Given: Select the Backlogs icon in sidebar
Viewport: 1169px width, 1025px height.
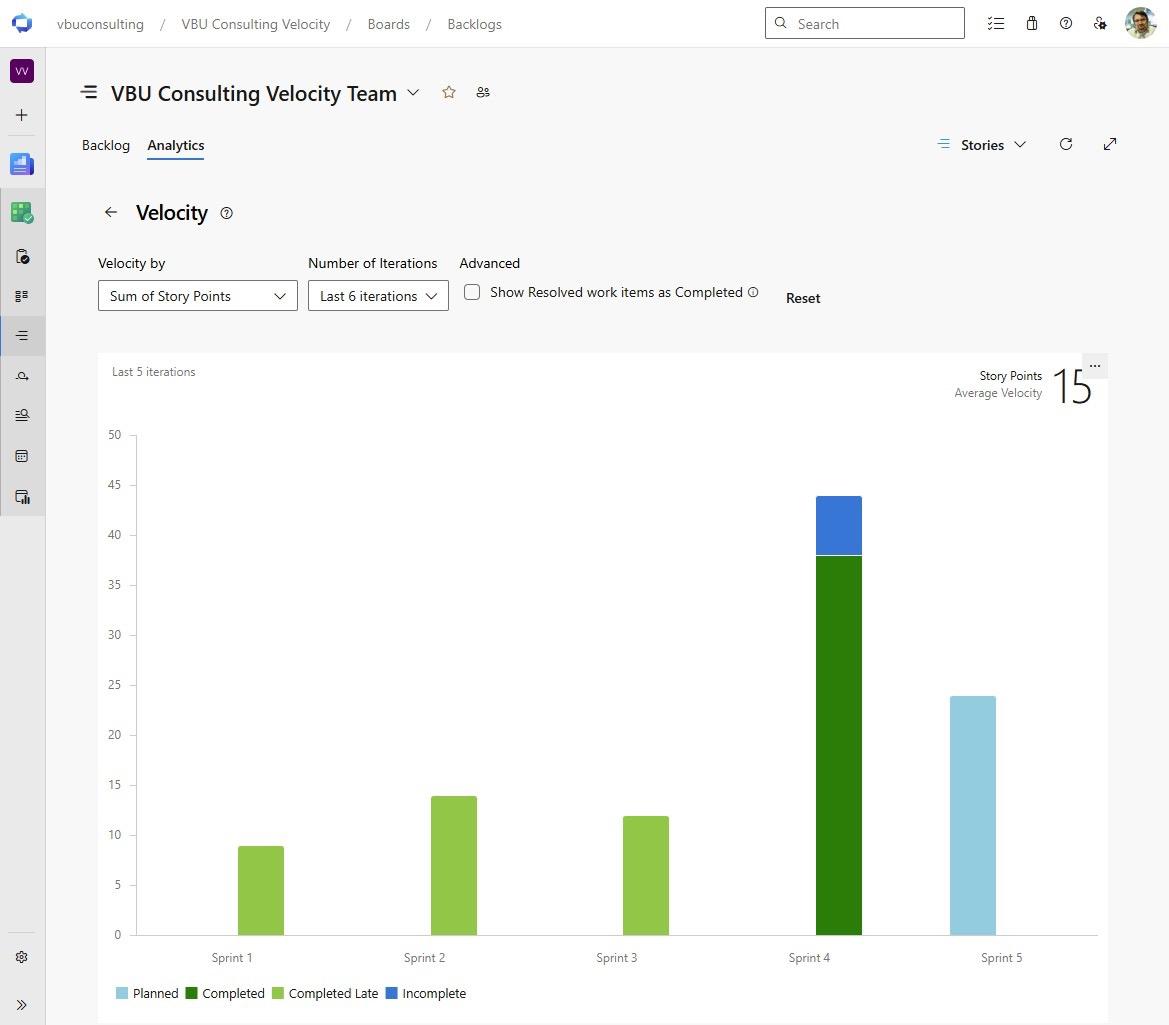Looking at the screenshot, I should pyautogui.click(x=22, y=335).
